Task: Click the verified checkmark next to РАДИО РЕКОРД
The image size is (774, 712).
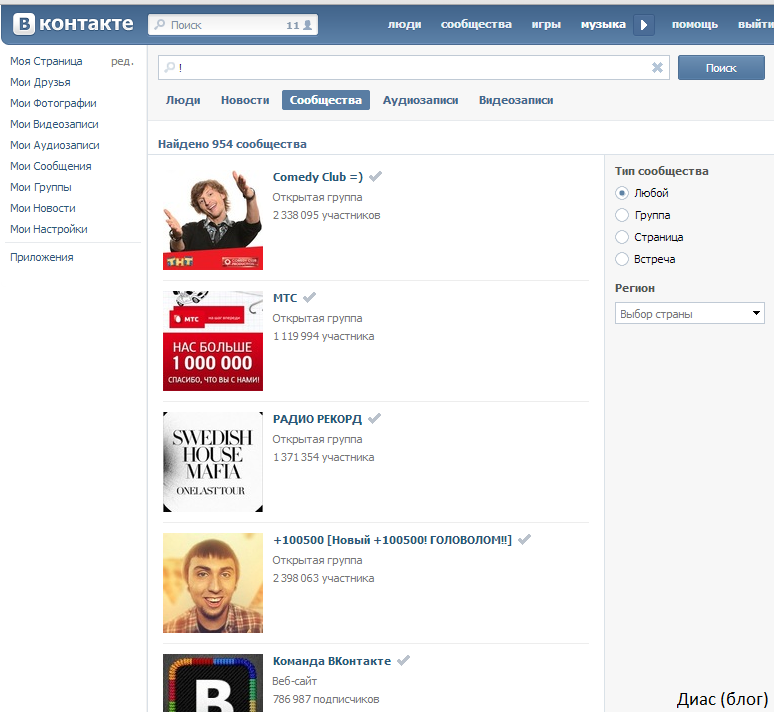Action: click(375, 418)
